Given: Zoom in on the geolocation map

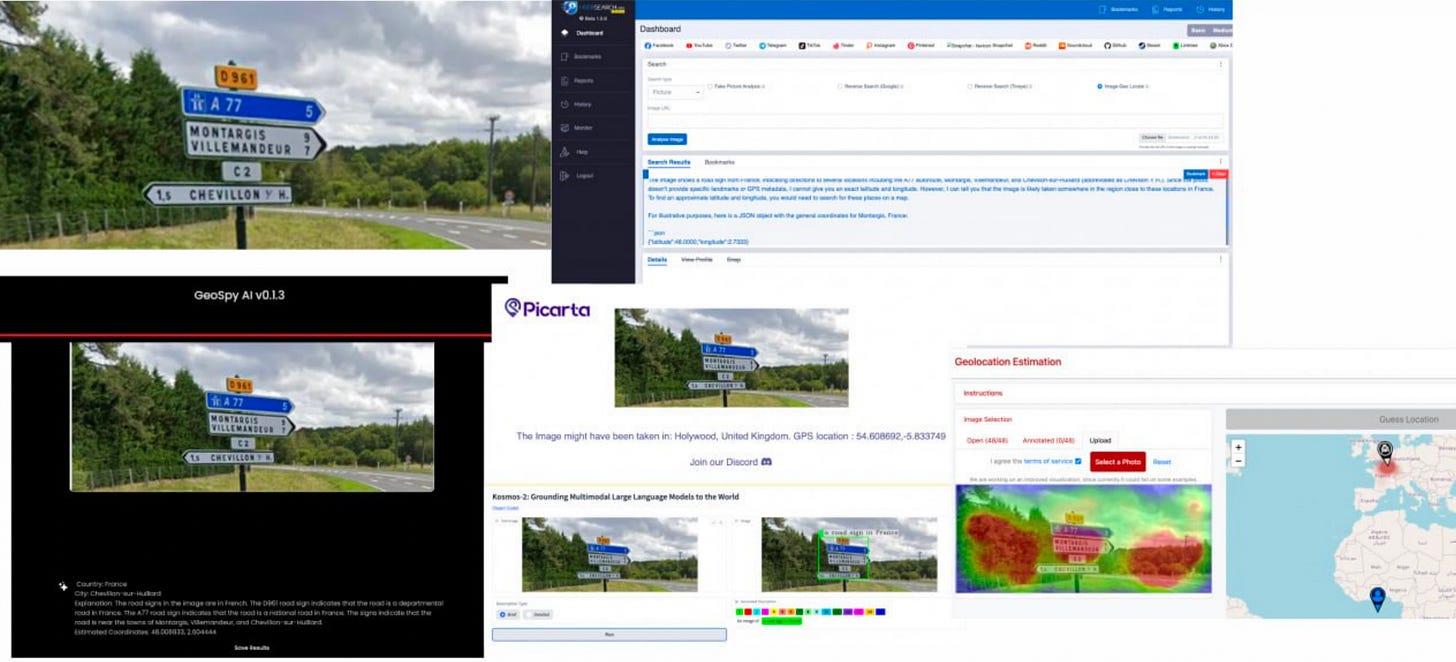Looking at the screenshot, I should point(1239,447).
